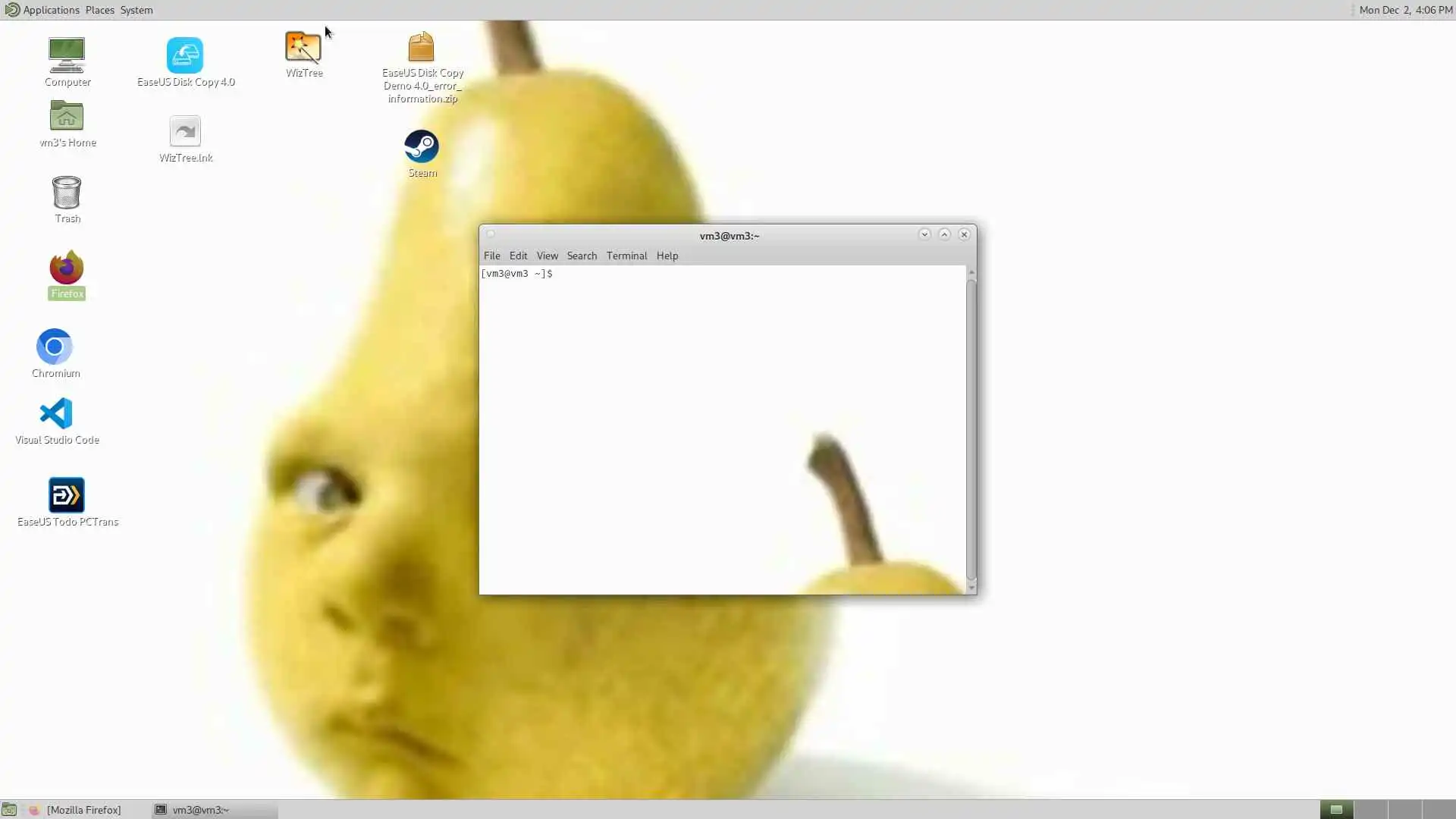Open EaseUS Disk Copy 4.0 icon
The width and height of the screenshot is (1456, 819).
[x=185, y=56]
